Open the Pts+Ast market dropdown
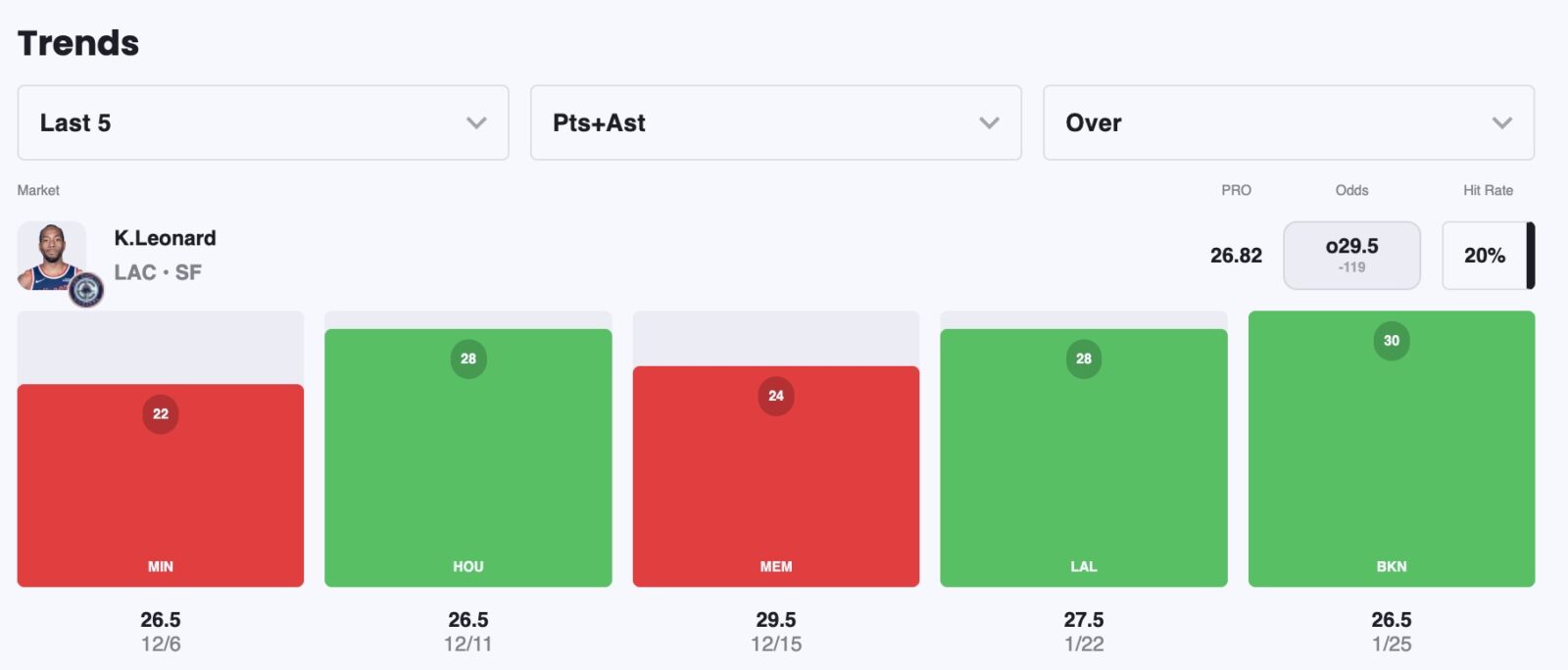The height and width of the screenshot is (670, 1568). 775,122
